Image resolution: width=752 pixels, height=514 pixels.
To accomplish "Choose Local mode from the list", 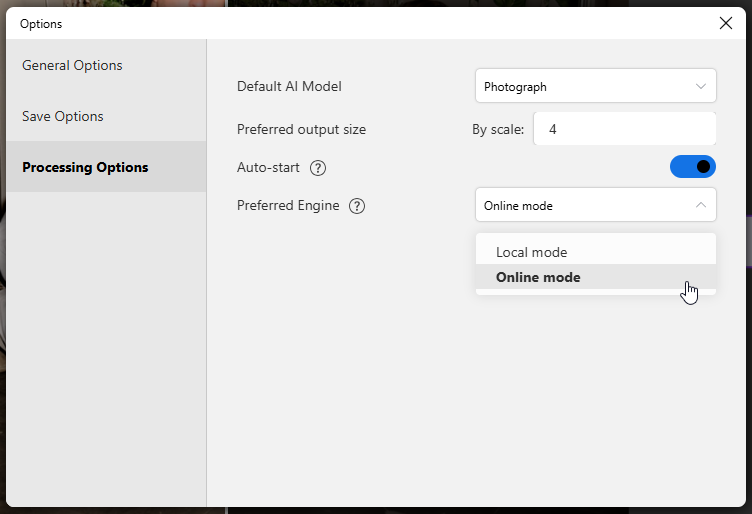I will coord(532,252).
